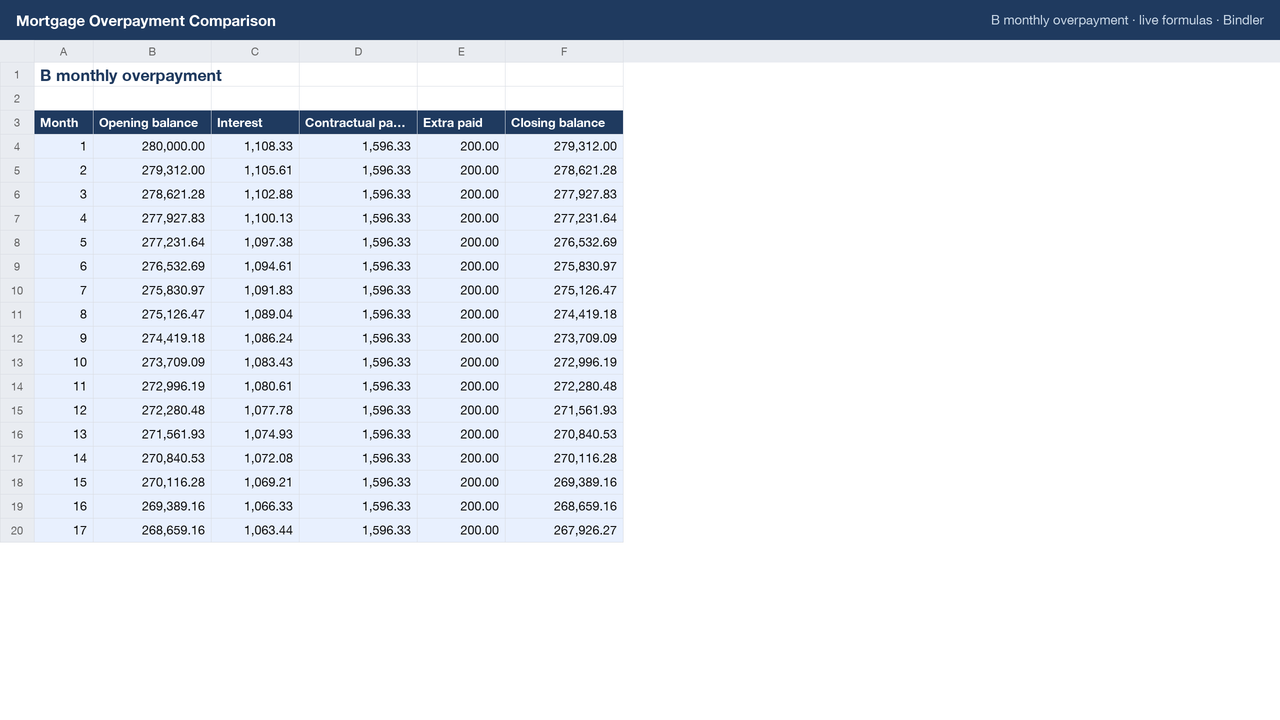Viewport: 1280px width, 720px height.
Task: Select interest cell 1,063.44
Action: click(255, 531)
